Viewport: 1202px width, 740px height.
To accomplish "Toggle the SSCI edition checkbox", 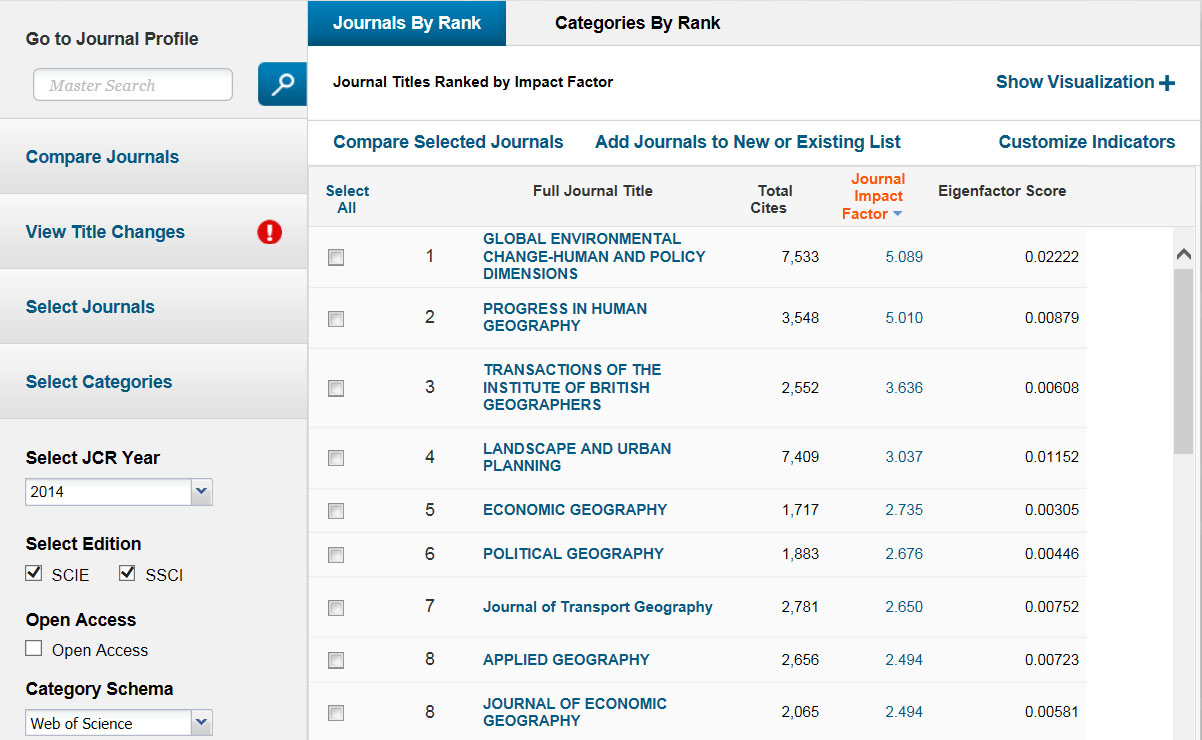I will point(127,573).
